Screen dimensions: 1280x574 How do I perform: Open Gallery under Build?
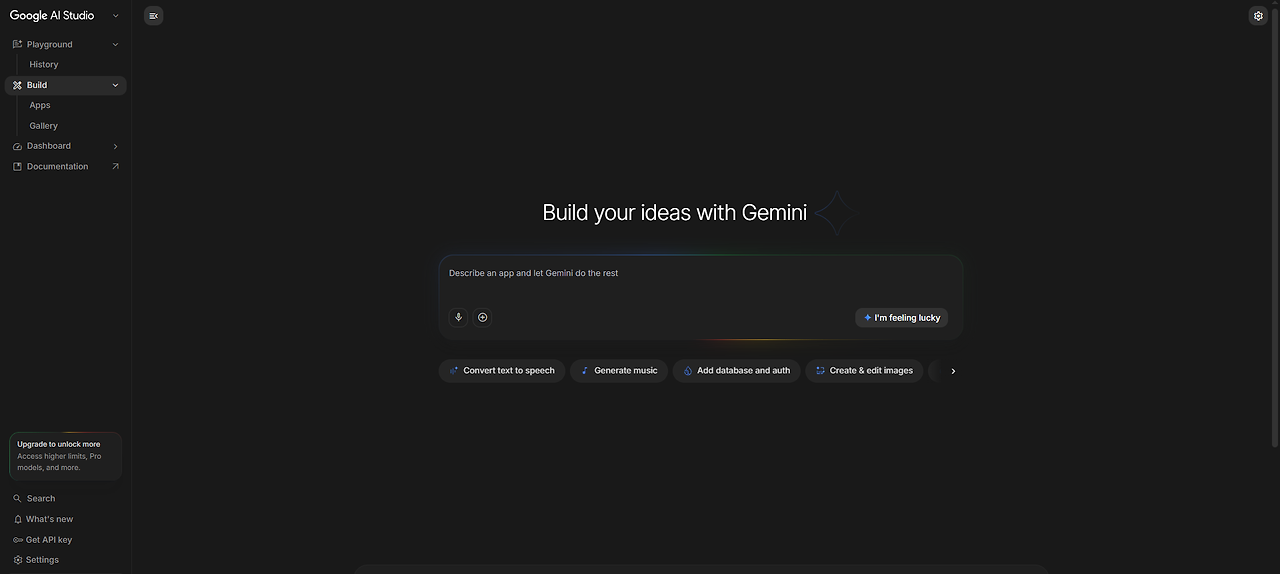(x=44, y=126)
